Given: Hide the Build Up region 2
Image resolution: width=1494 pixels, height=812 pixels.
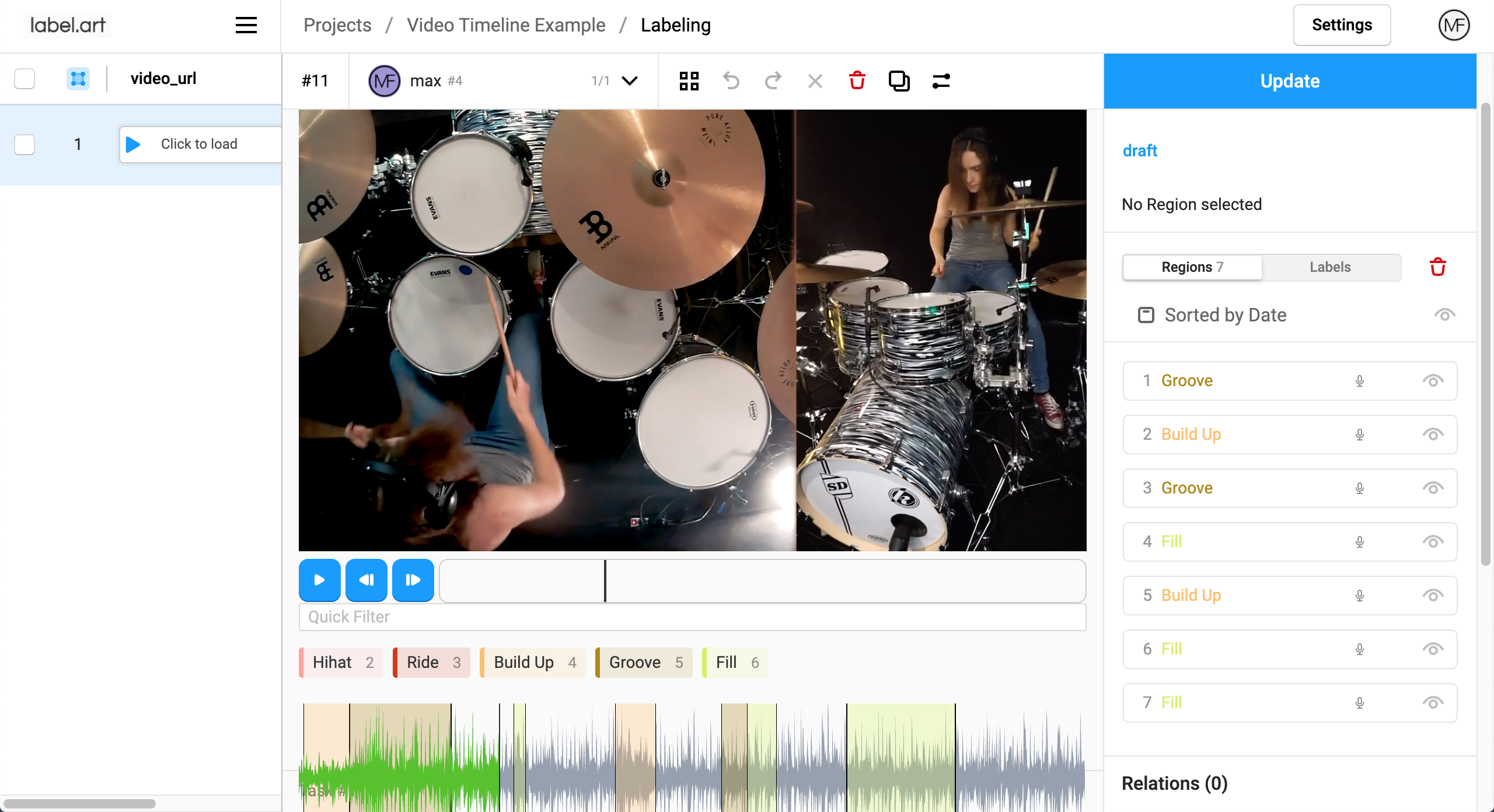Looking at the screenshot, I should pyautogui.click(x=1433, y=435).
